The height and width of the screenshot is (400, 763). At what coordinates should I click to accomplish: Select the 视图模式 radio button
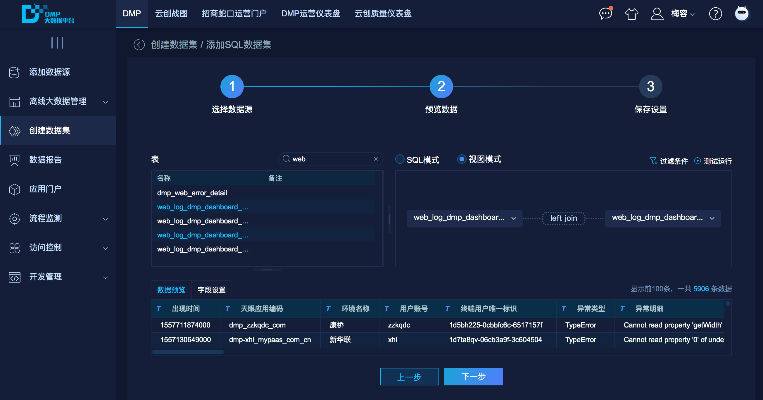pyautogui.click(x=462, y=159)
